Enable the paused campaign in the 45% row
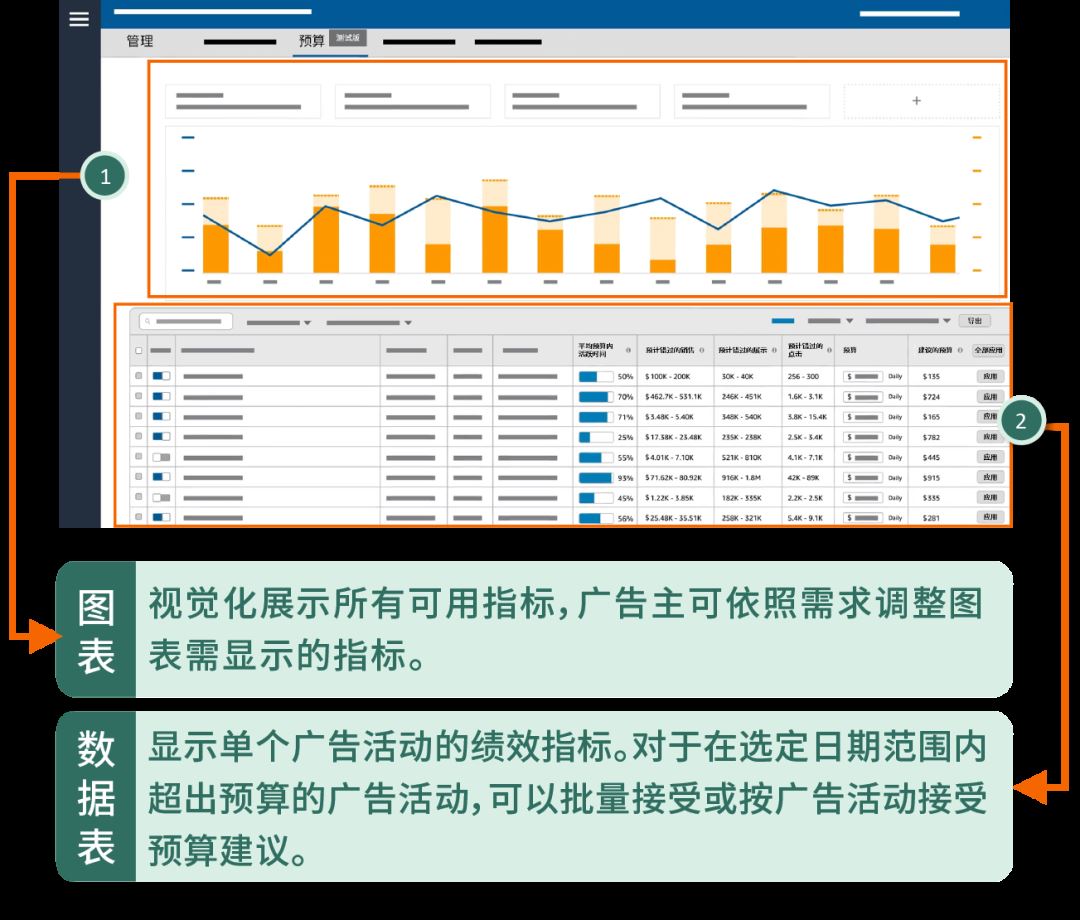Image resolution: width=1080 pixels, height=920 pixels. [161, 497]
